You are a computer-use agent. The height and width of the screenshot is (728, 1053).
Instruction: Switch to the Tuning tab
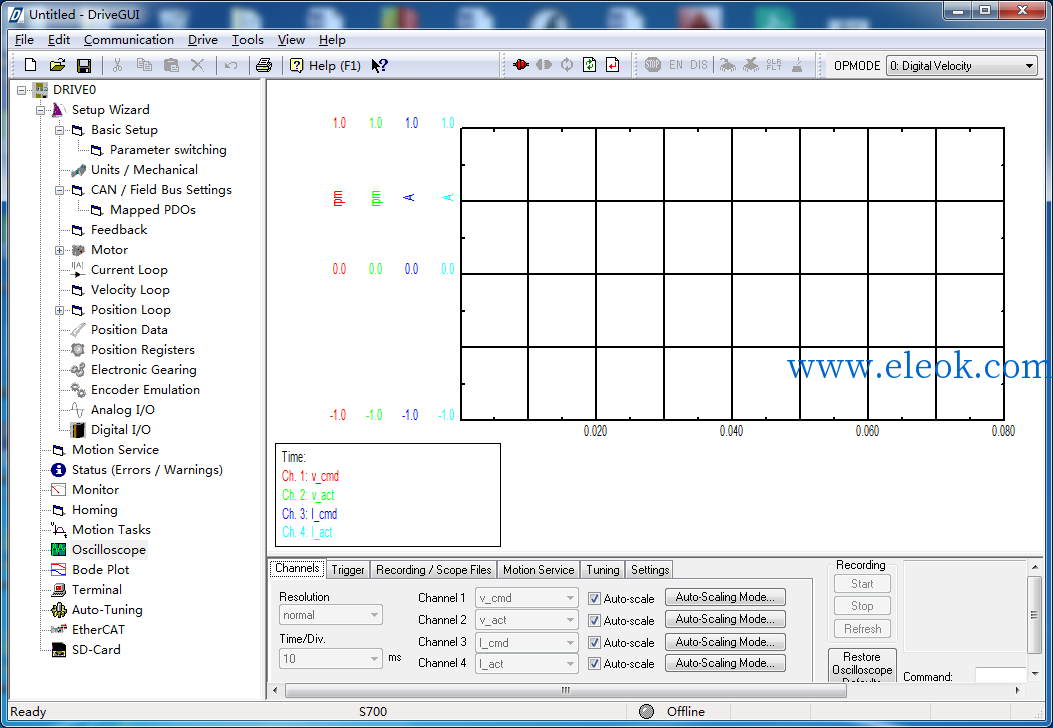602,570
